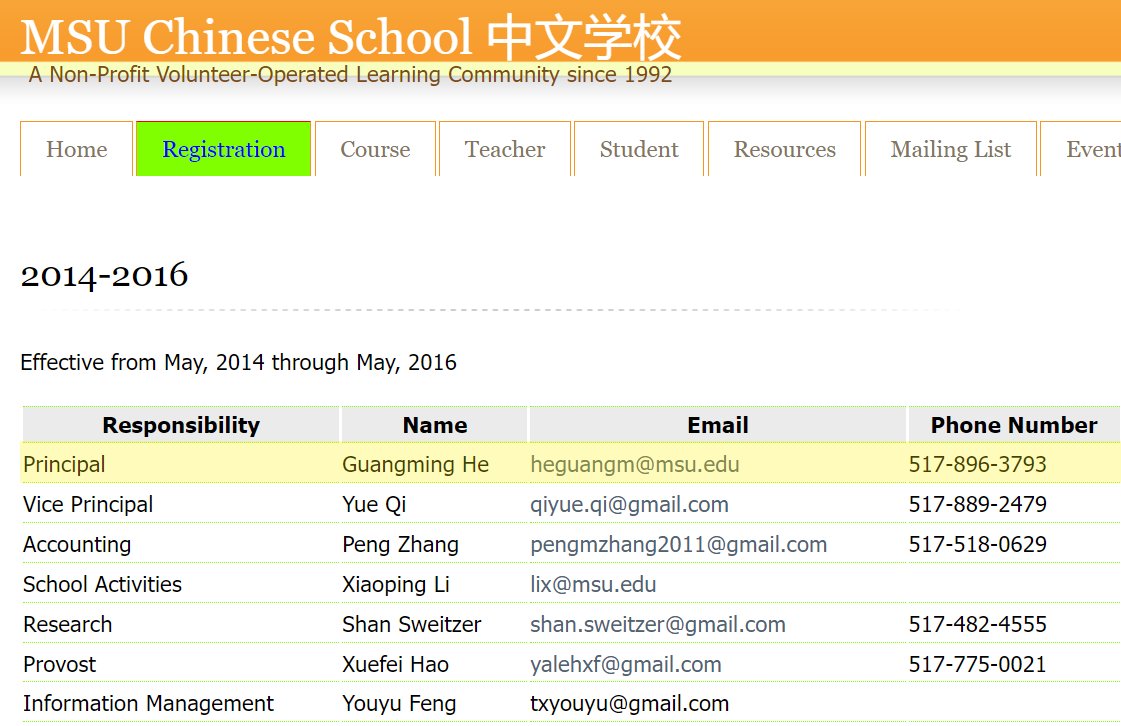Email principal at heguangm@msu.edu
The height and width of the screenshot is (726, 1121).
635,465
